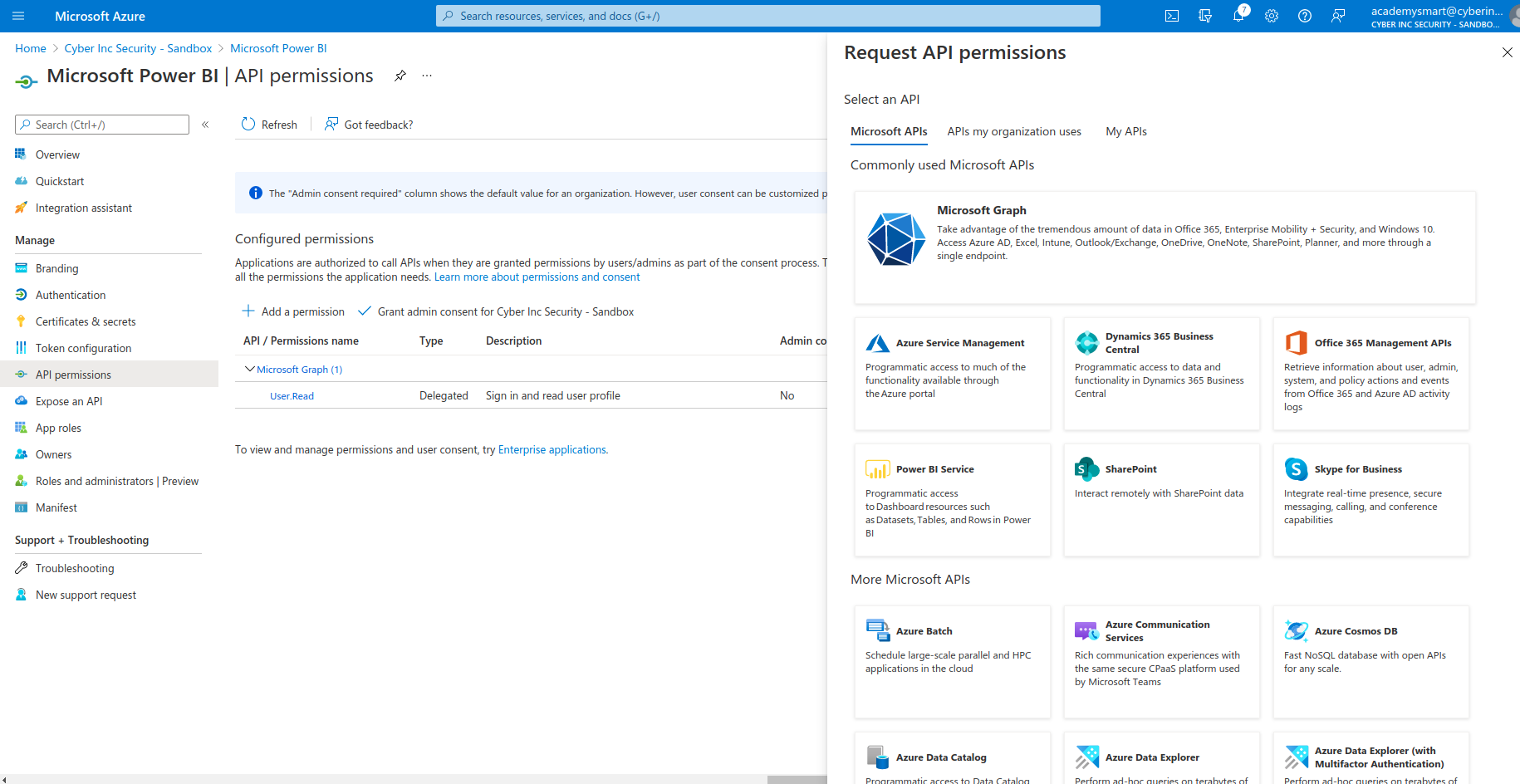Viewport: 1520px width, 784px height.
Task: Collapse the Microsoft Graph (1) permissions group
Action: (249, 369)
